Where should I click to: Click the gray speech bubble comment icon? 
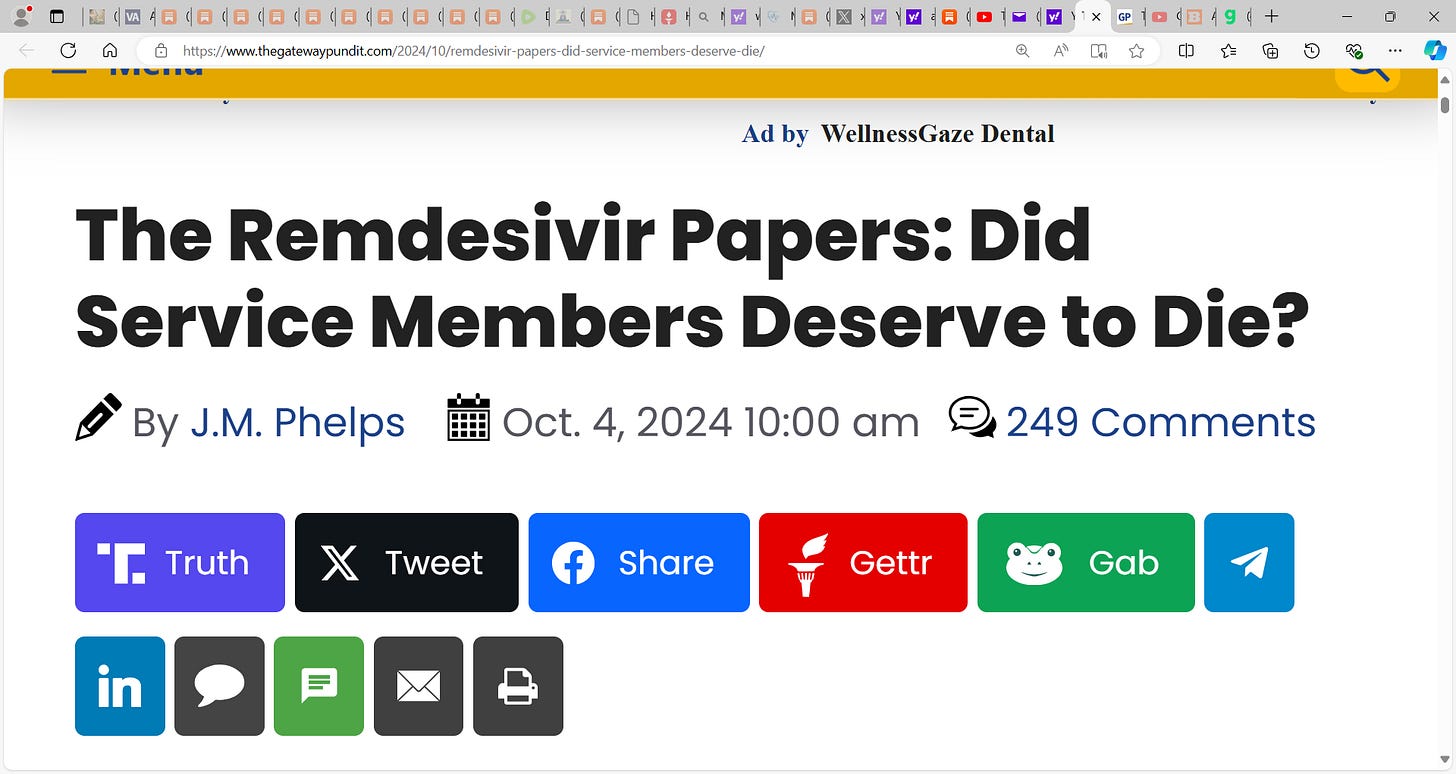[219, 686]
